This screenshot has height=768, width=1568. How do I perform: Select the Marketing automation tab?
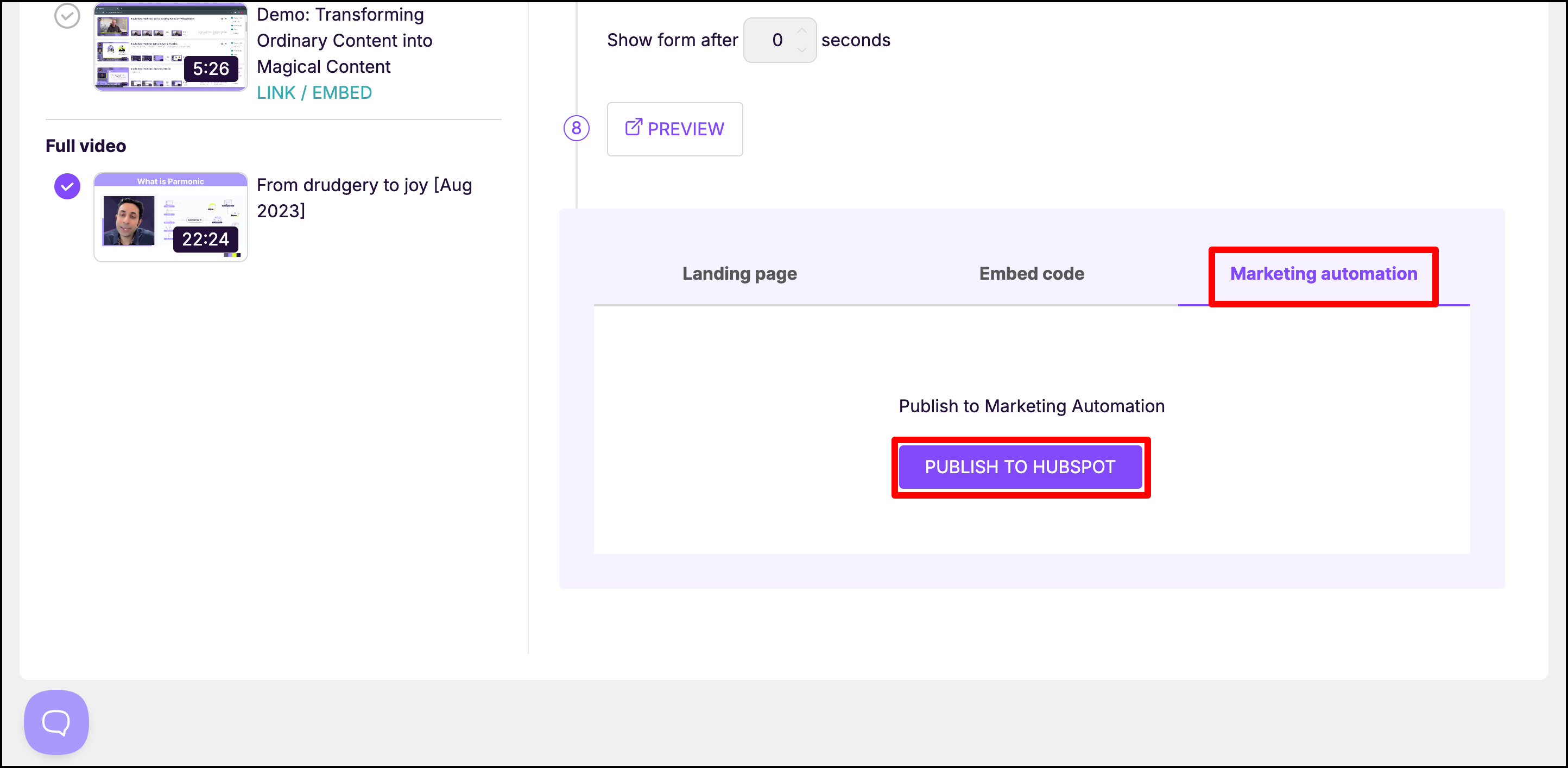1323,274
